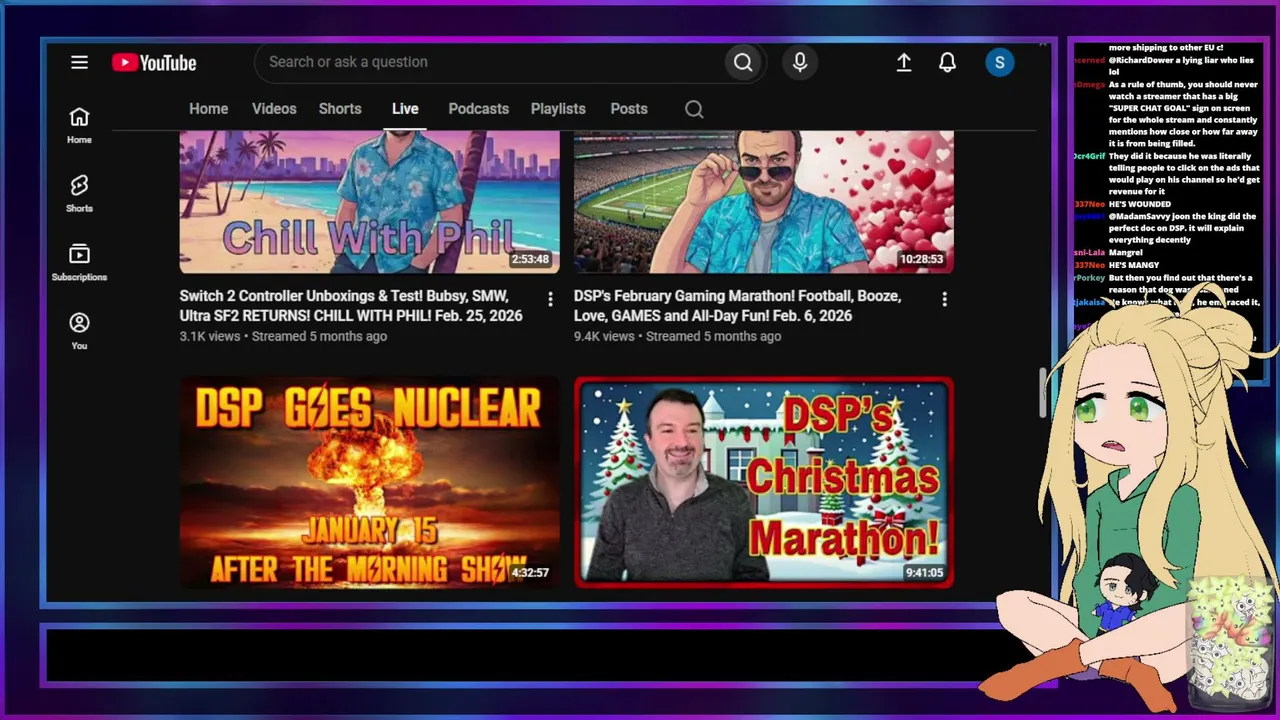Open the February Gaming Marathon thumbnail
Image resolution: width=1280 pixels, height=720 pixels.
click(764, 202)
